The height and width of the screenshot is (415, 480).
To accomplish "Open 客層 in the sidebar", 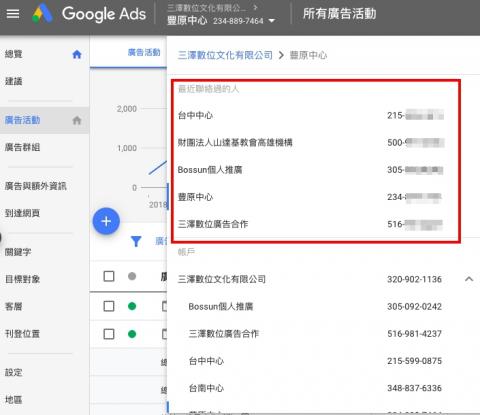I will click(x=14, y=306).
